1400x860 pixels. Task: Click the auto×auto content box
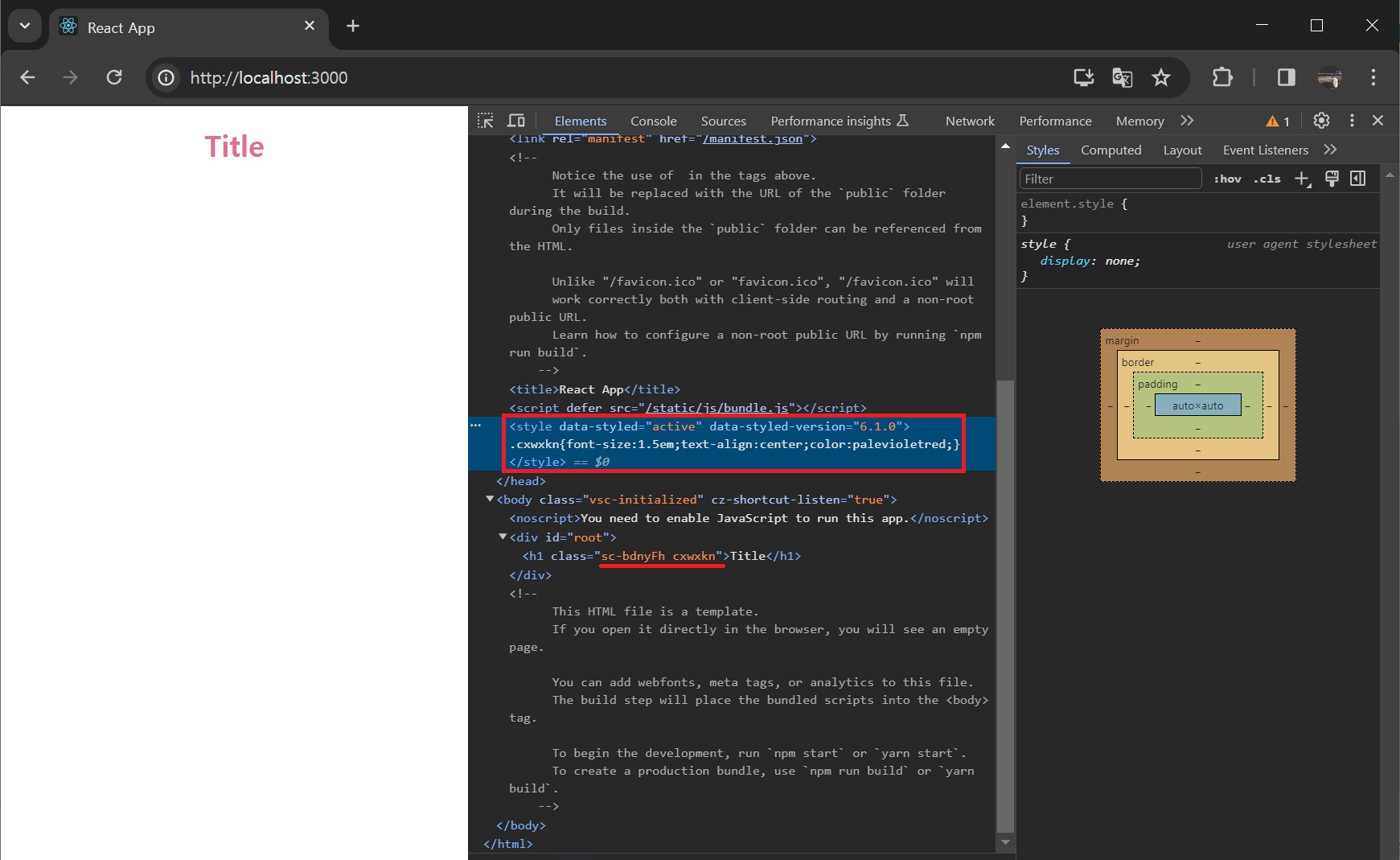point(1197,405)
